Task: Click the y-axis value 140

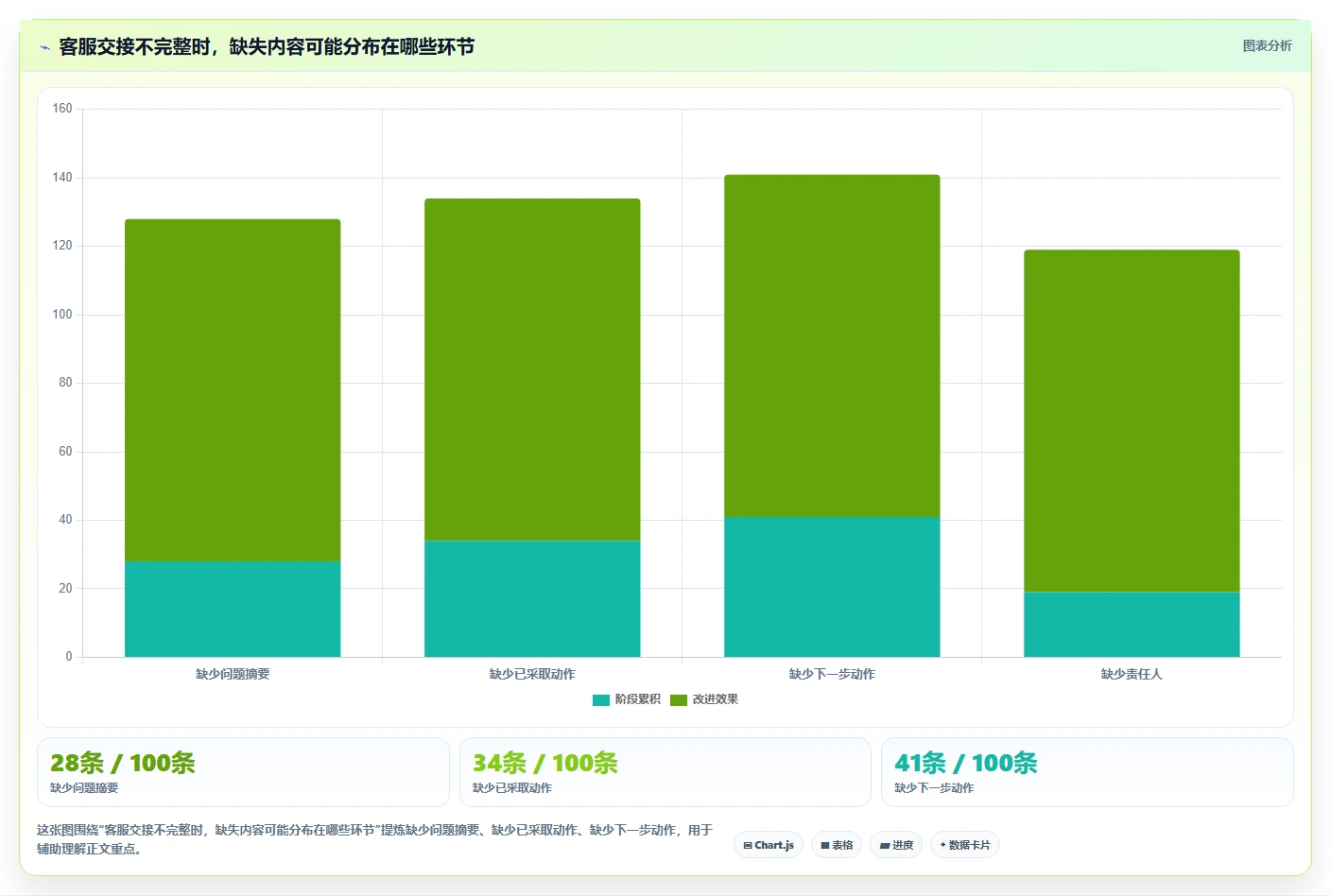Action: [x=62, y=178]
